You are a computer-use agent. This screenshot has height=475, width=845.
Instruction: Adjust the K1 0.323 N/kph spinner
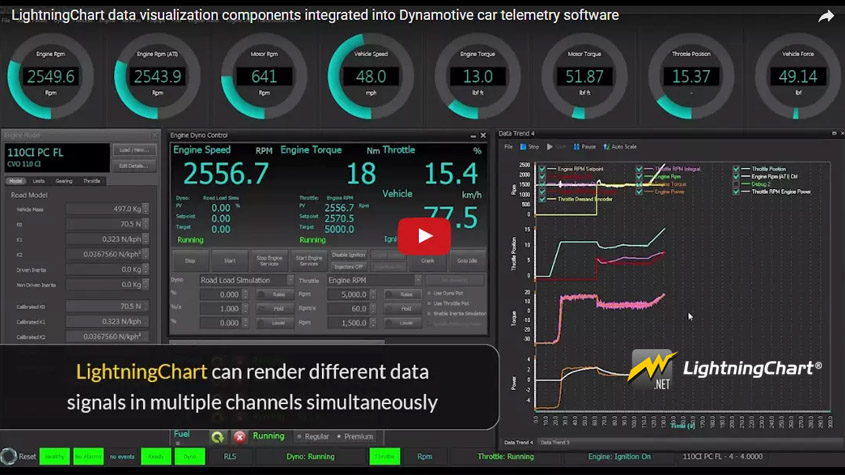(146, 239)
